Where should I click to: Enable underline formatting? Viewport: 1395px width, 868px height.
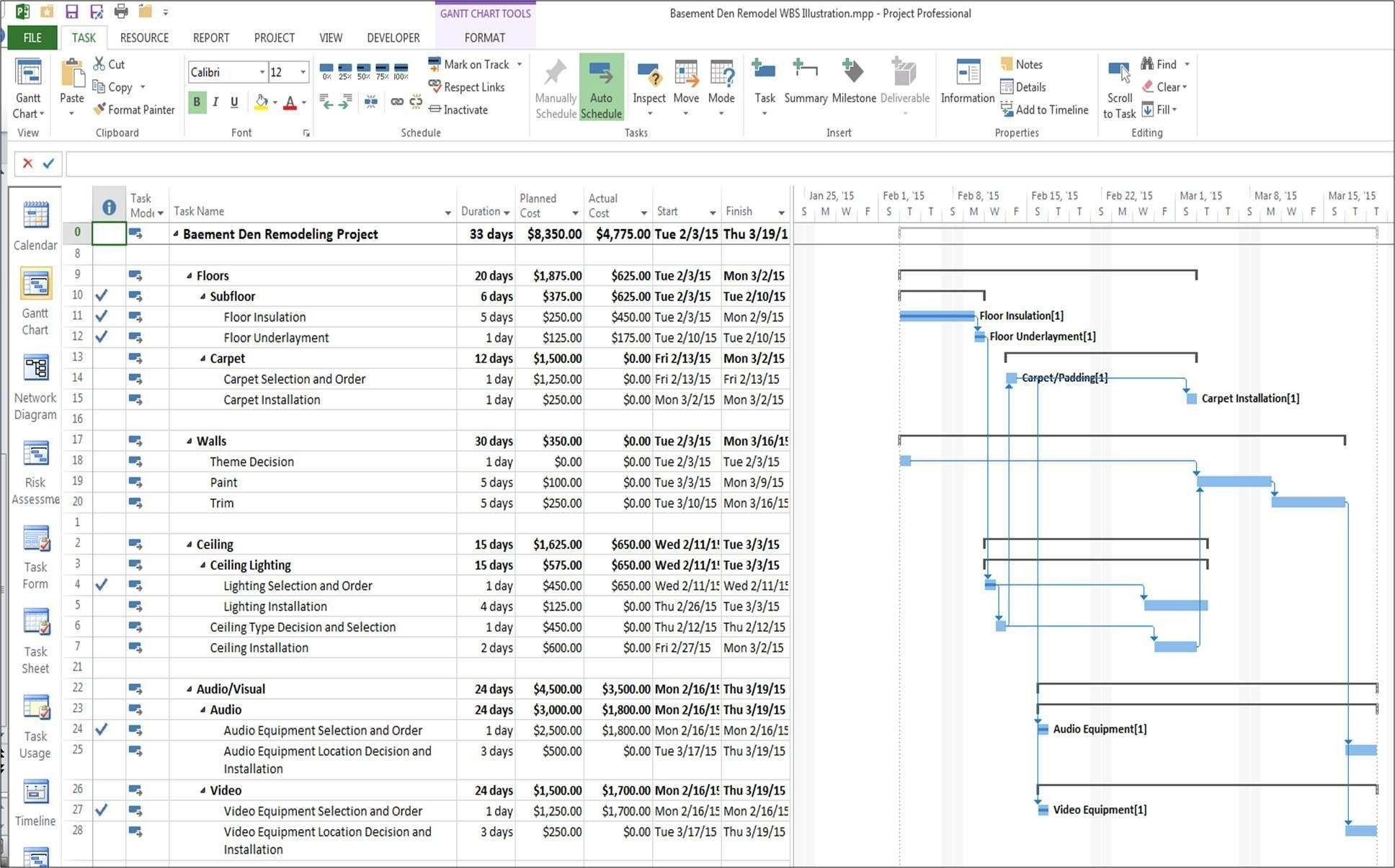[x=233, y=102]
